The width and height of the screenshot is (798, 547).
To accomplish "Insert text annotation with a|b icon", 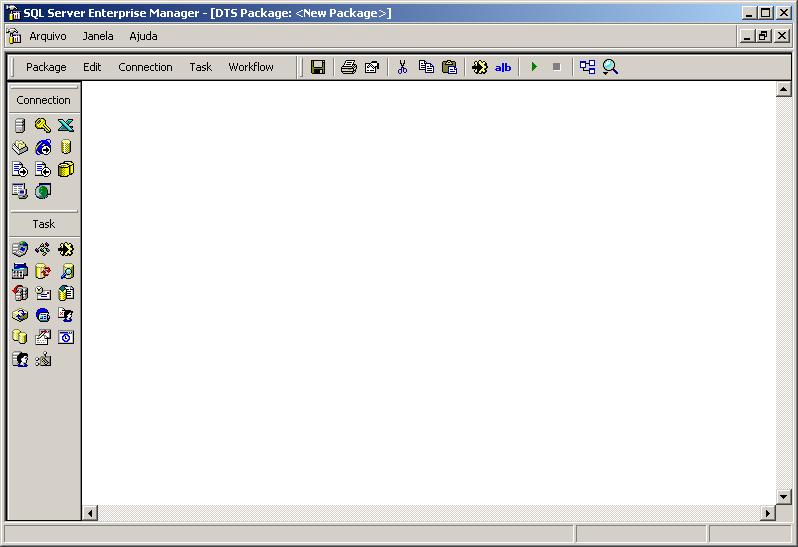I will (x=503, y=67).
